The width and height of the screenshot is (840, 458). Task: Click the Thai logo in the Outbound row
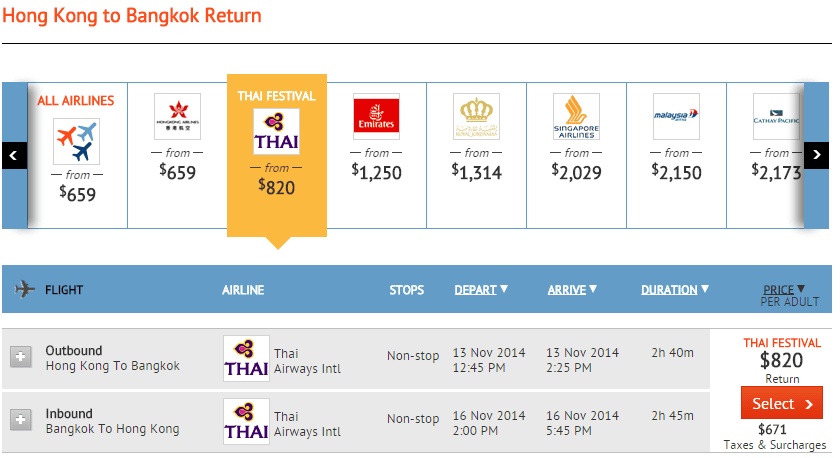(246, 360)
